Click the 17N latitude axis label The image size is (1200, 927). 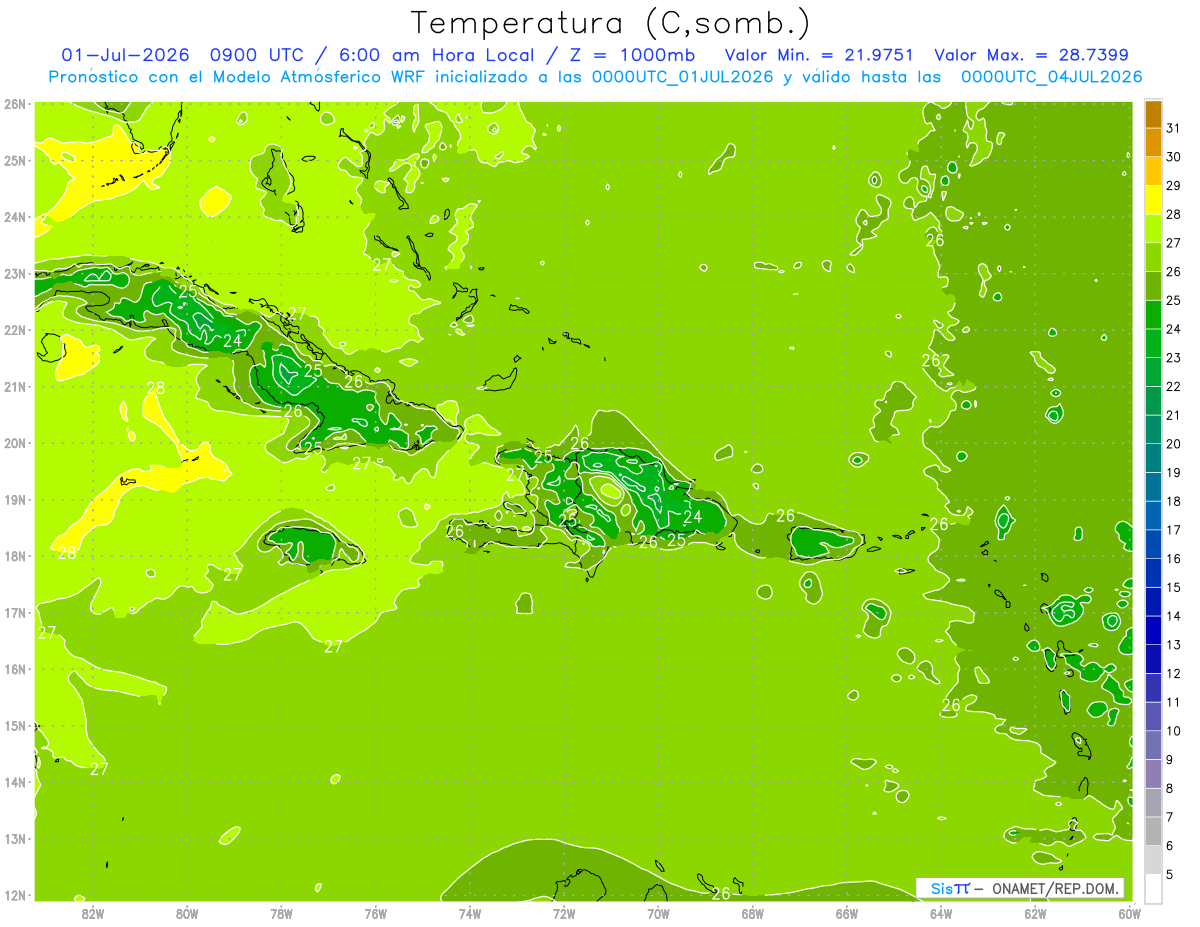(x=15, y=612)
